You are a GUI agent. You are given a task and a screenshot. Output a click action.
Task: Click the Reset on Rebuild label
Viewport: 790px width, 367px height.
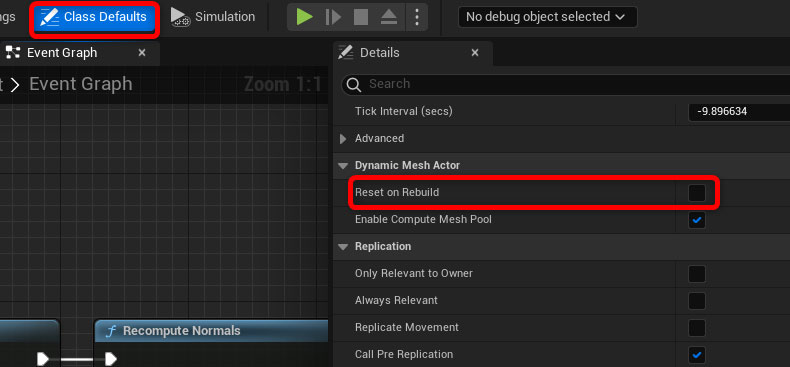click(397, 193)
